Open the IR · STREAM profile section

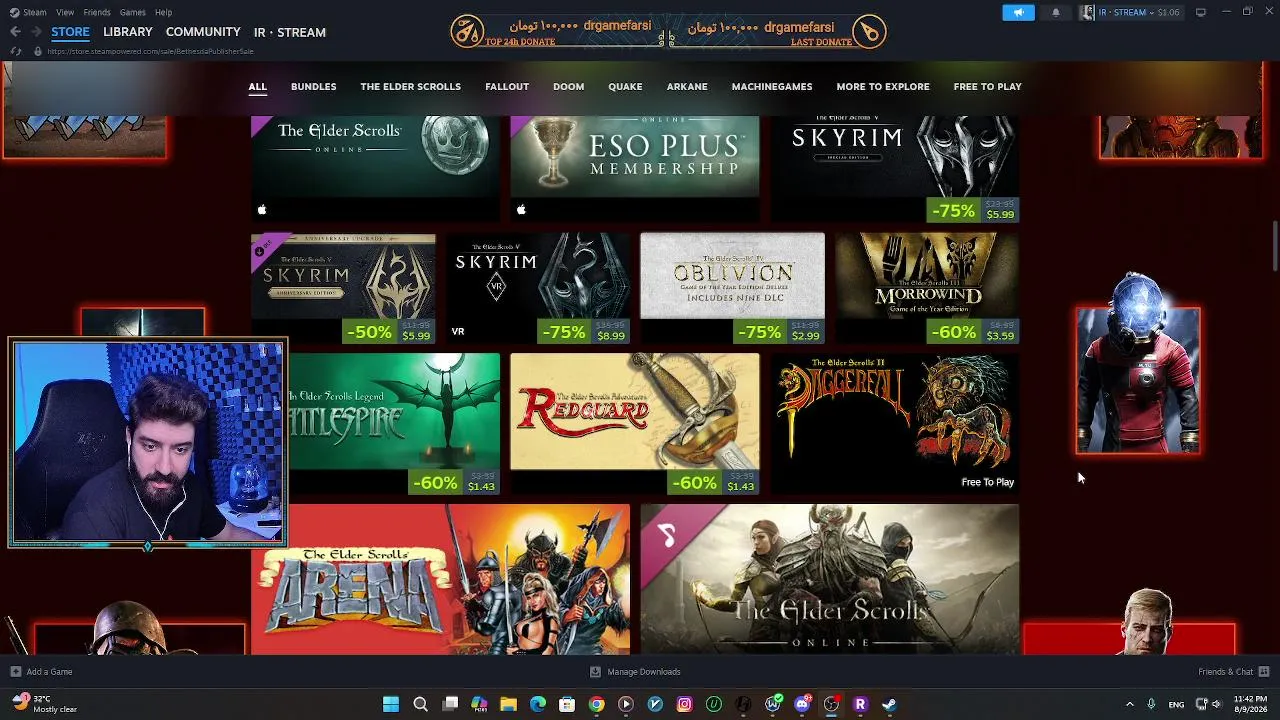[290, 32]
